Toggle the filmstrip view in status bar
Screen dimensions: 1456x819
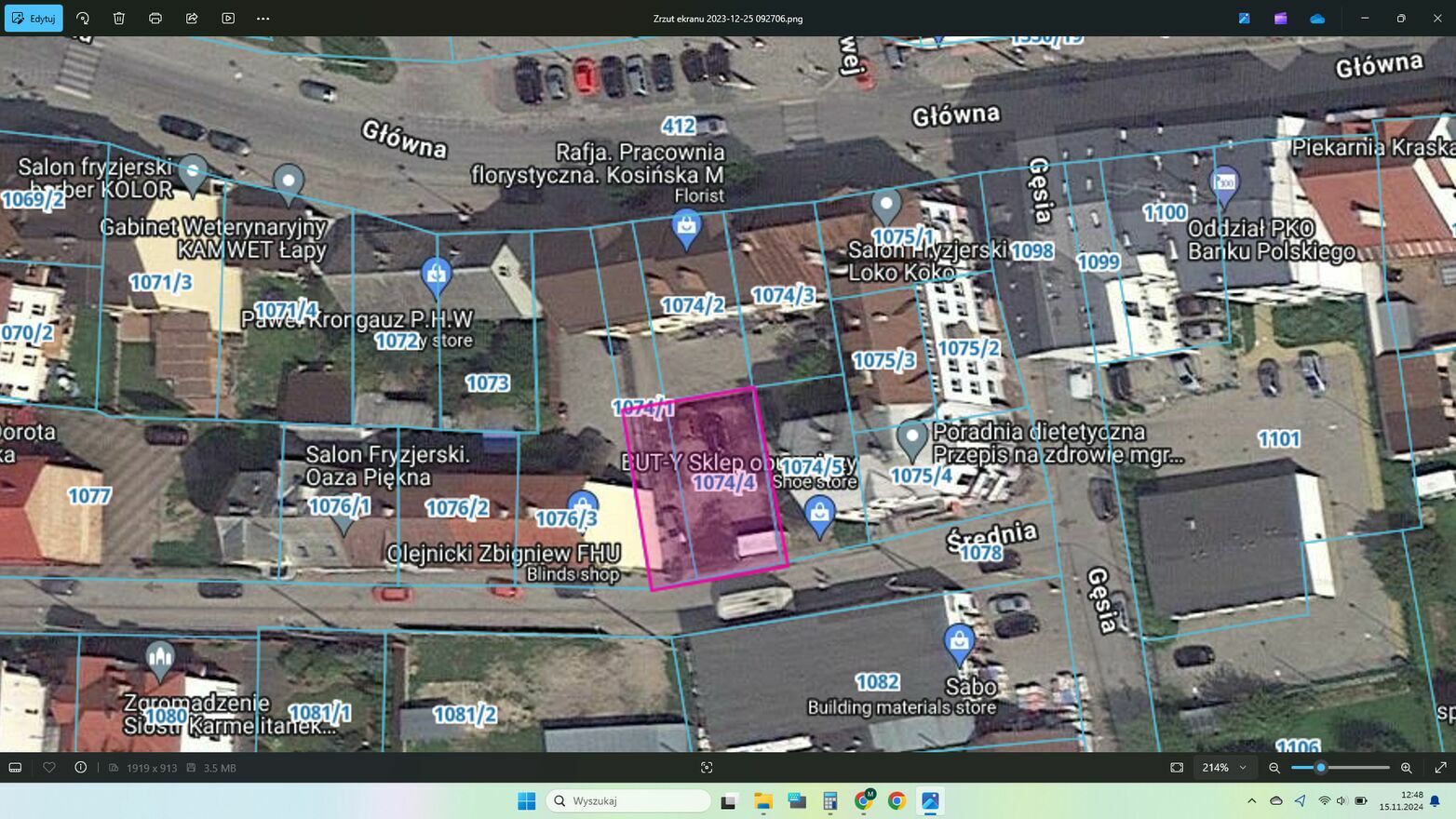point(15,768)
